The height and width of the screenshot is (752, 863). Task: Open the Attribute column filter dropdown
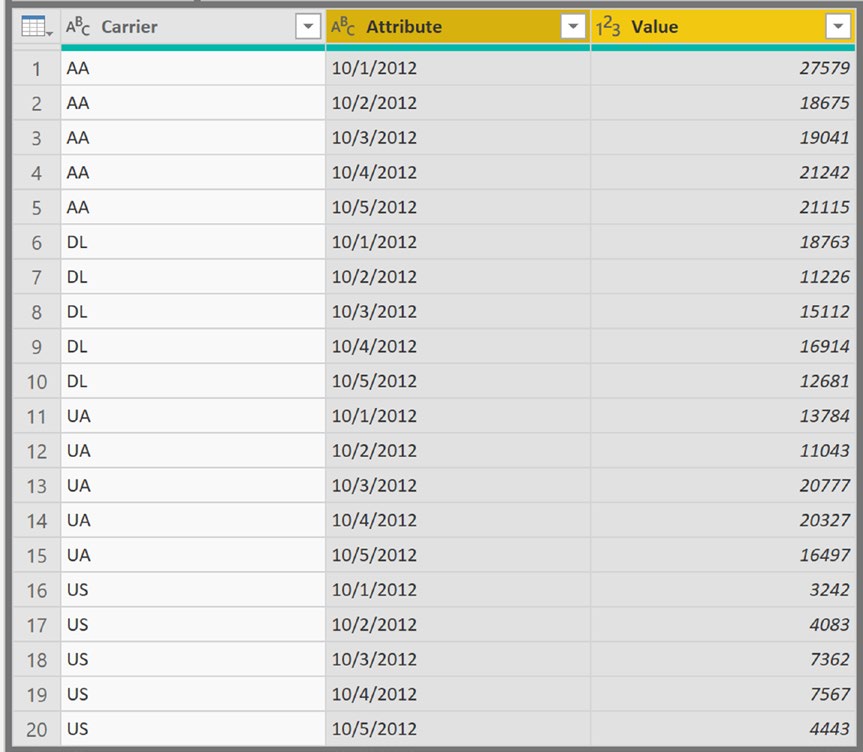573,26
